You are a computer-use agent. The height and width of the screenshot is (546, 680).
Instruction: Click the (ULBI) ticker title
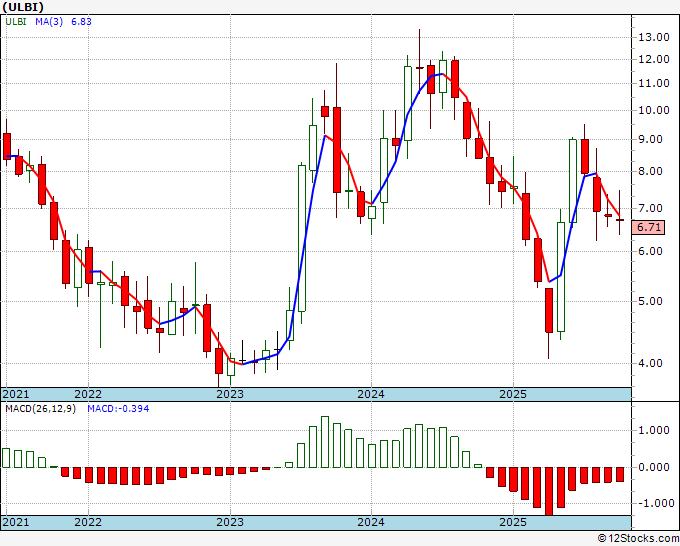[25, 8]
